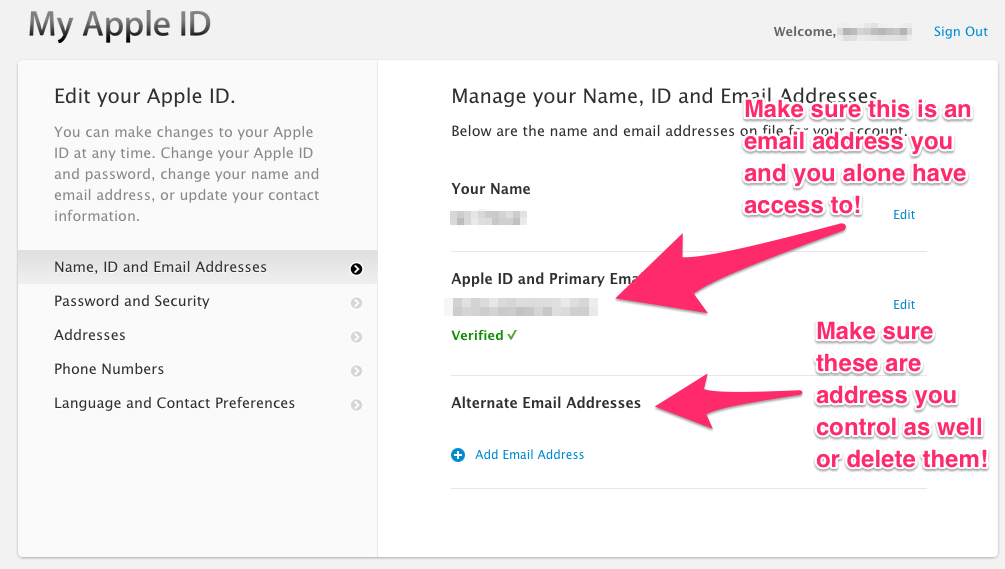Click the chevron icon beside Password and Security
This screenshot has height=569, width=1005.
[x=356, y=303]
